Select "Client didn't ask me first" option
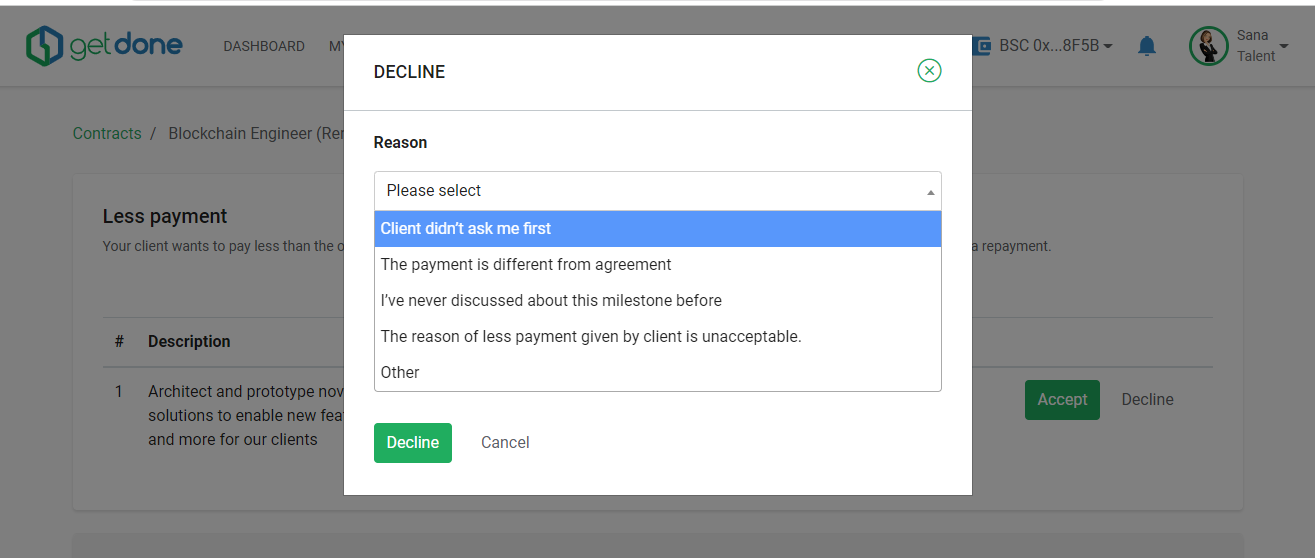Screen dimensions: 1315x558 658,229
